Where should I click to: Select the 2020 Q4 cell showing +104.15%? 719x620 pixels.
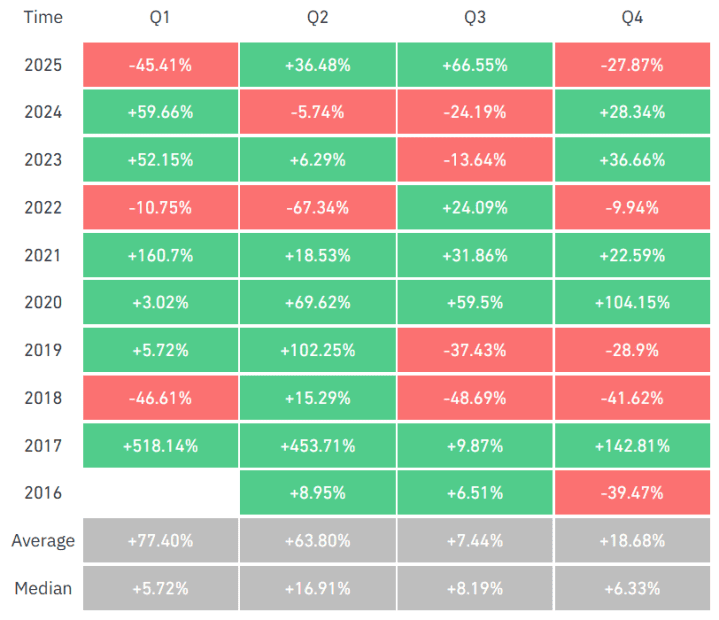pyautogui.click(x=635, y=302)
